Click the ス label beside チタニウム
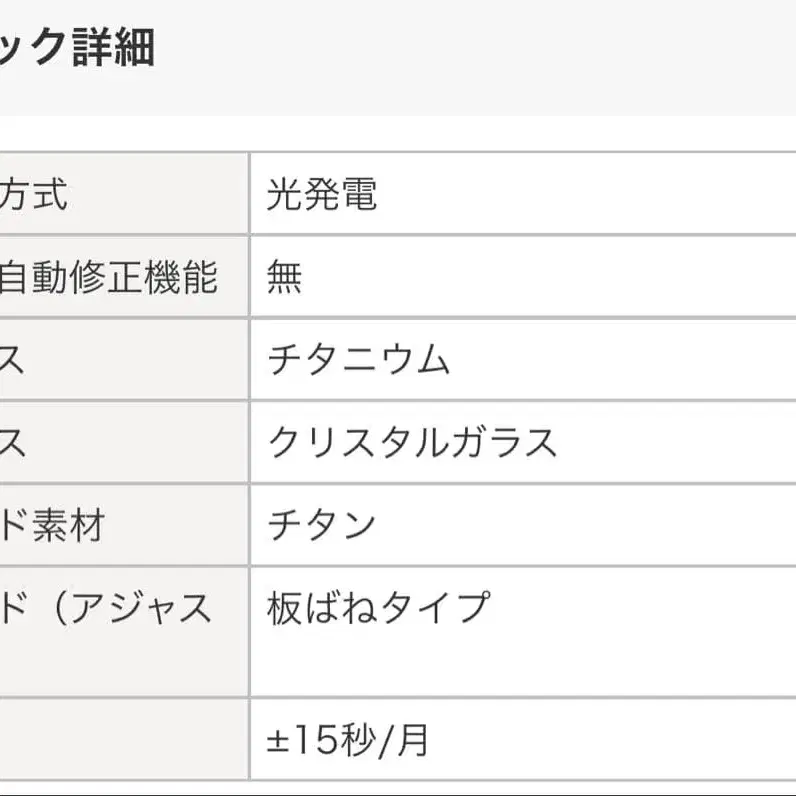 (12, 359)
